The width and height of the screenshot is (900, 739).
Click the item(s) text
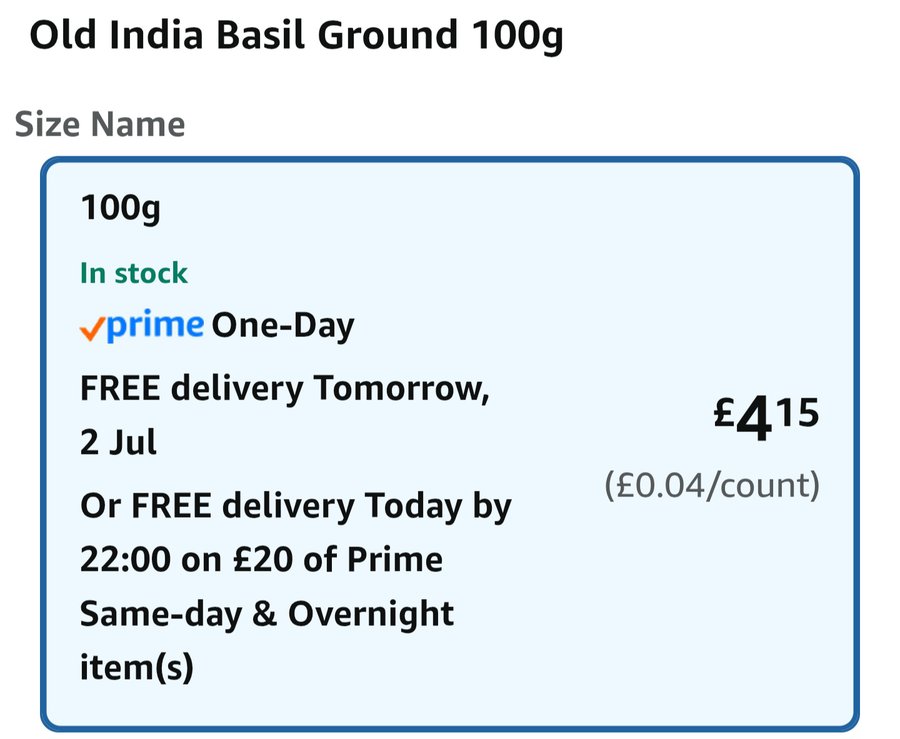tap(137, 667)
